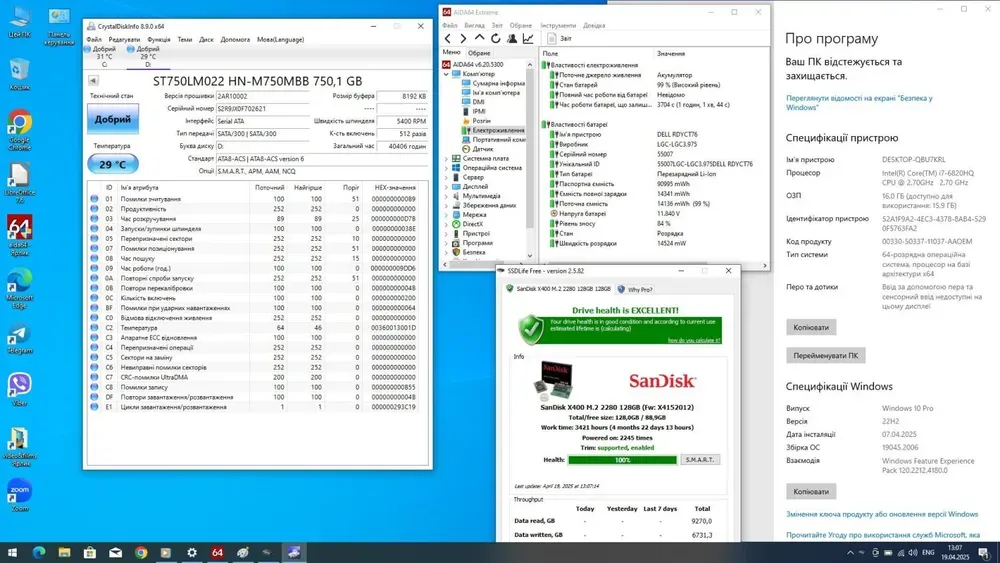This screenshot has height=563, width=1000.
Task: Click the AIDA64 refresh toolbar icon
Action: (x=495, y=39)
